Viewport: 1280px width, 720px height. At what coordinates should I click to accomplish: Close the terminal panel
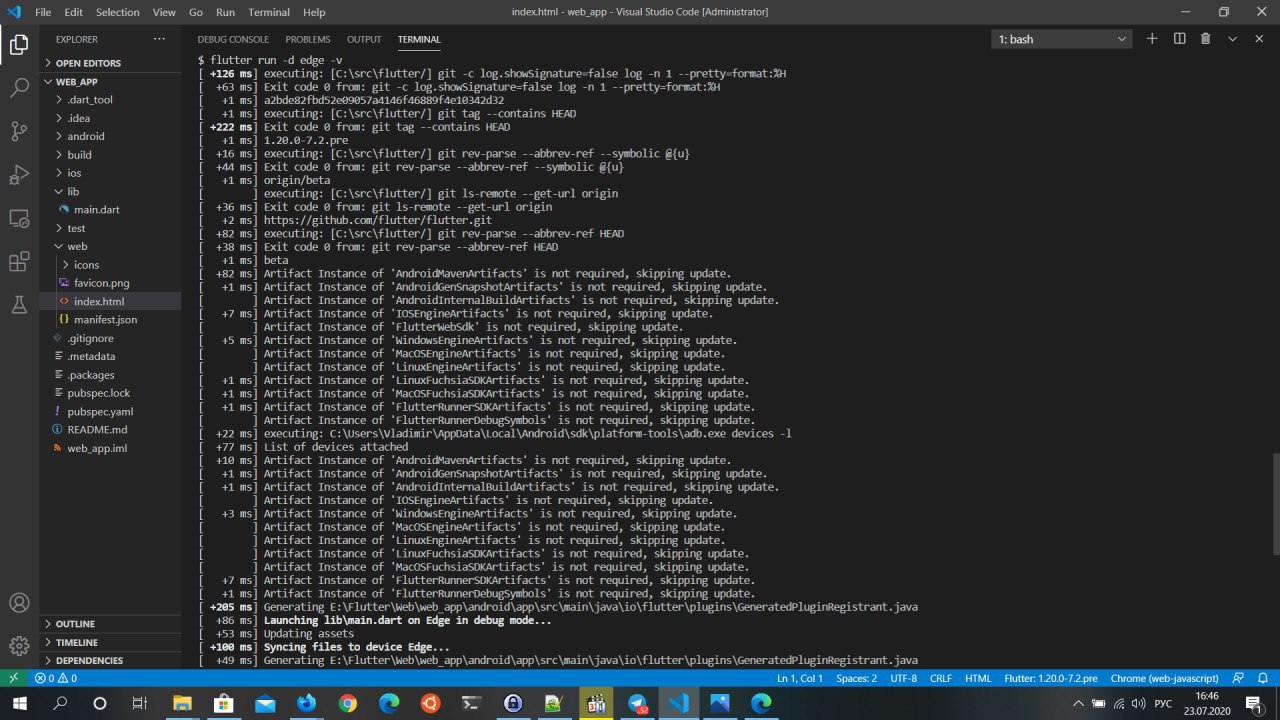tap(1259, 39)
